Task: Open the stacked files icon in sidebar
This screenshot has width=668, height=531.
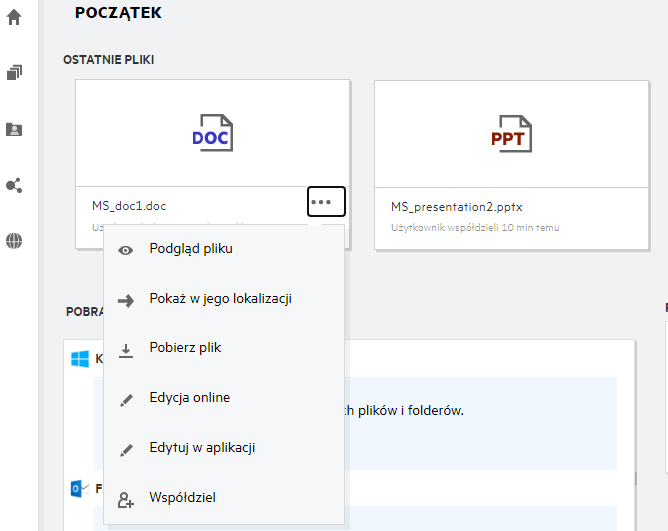Action: (x=14, y=73)
